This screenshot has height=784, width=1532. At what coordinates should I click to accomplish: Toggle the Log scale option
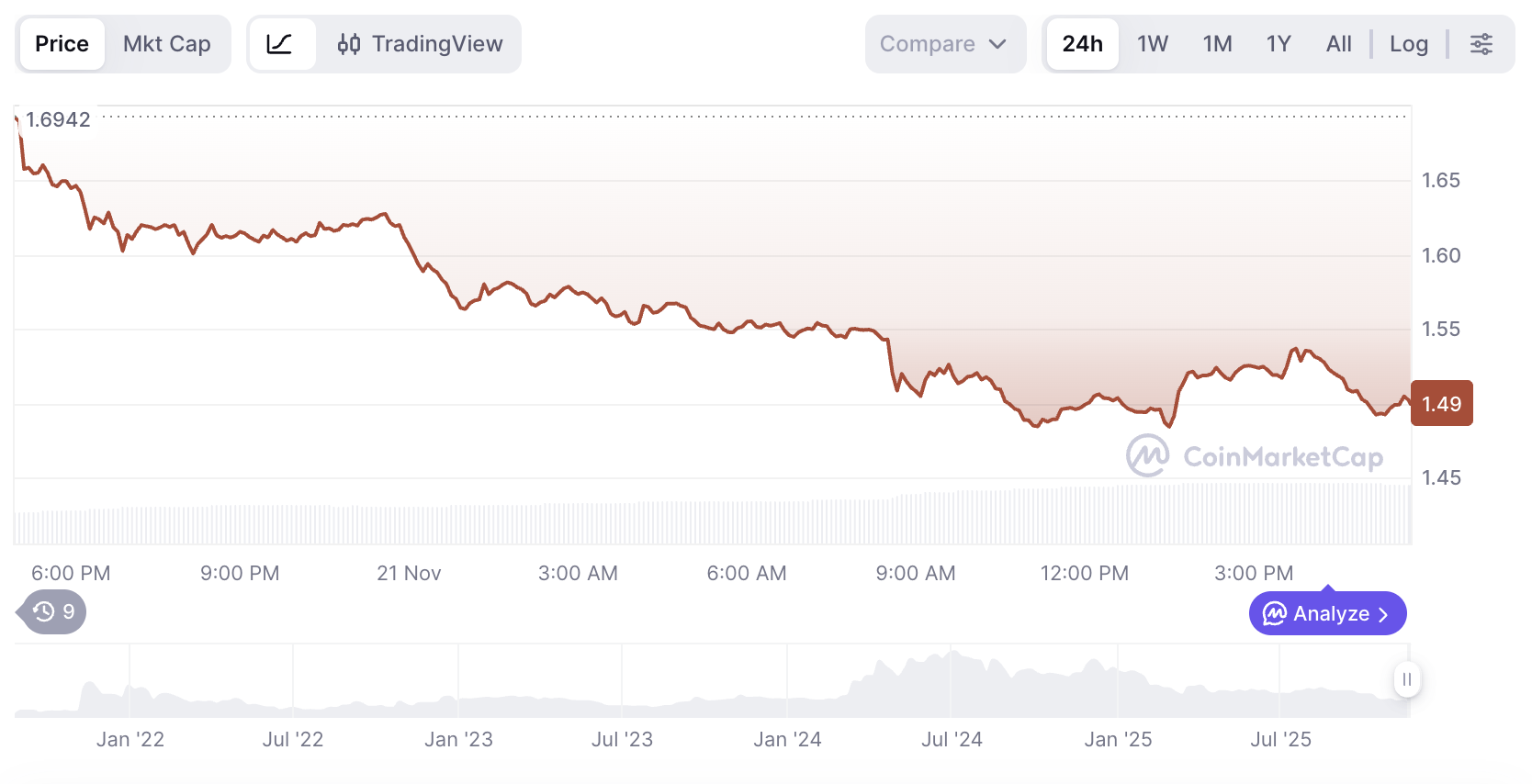pyautogui.click(x=1408, y=44)
